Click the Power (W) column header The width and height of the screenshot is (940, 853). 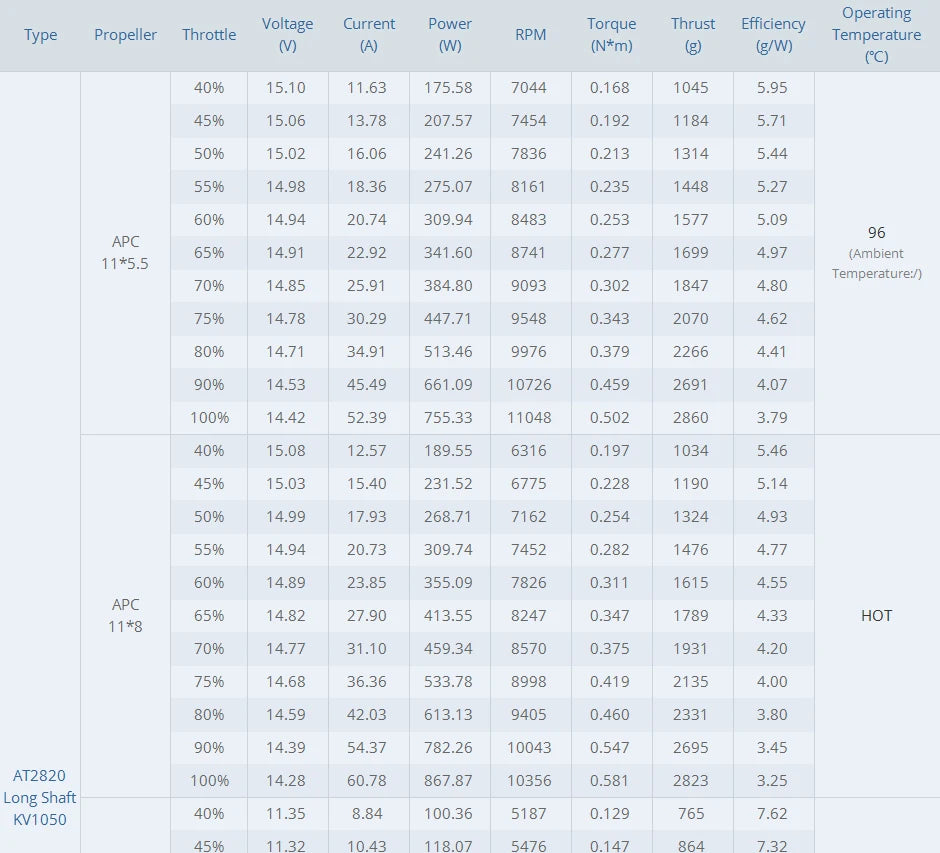(450, 35)
